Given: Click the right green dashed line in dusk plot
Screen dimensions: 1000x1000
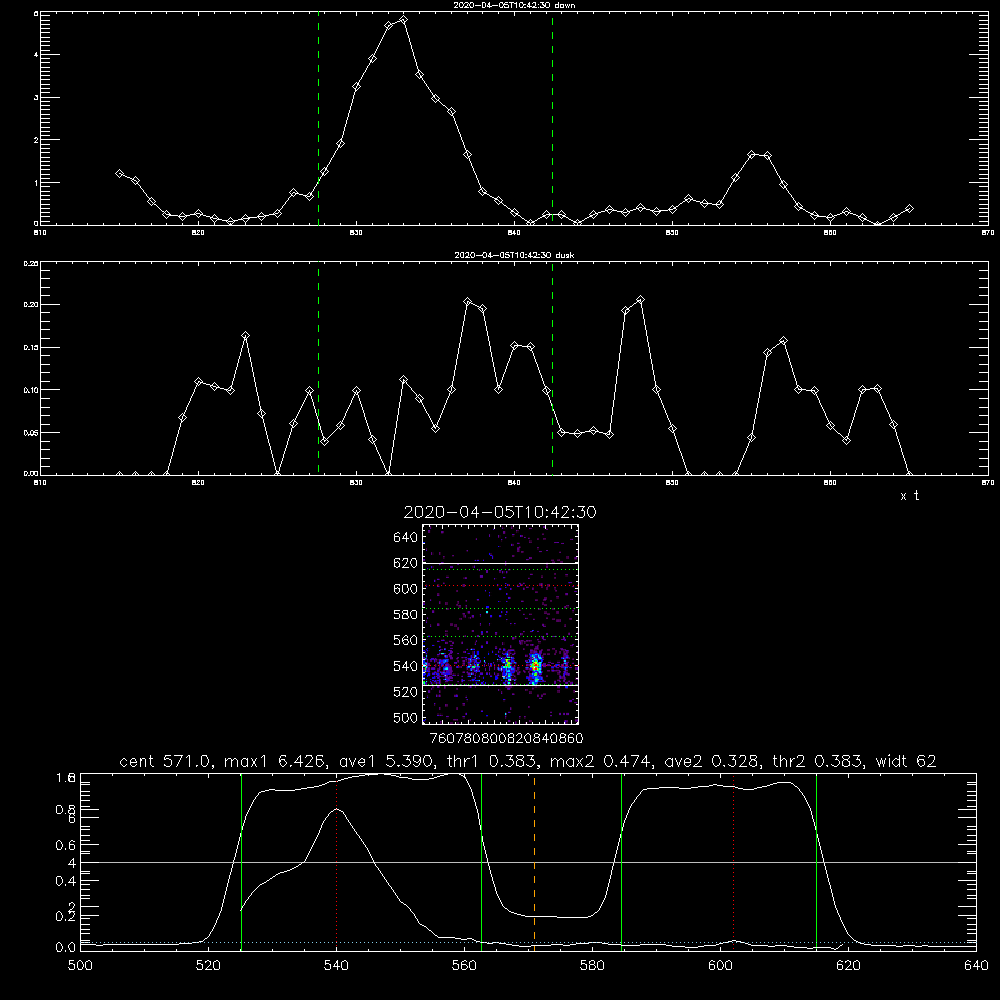Looking at the screenshot, I should pos(552,368).
